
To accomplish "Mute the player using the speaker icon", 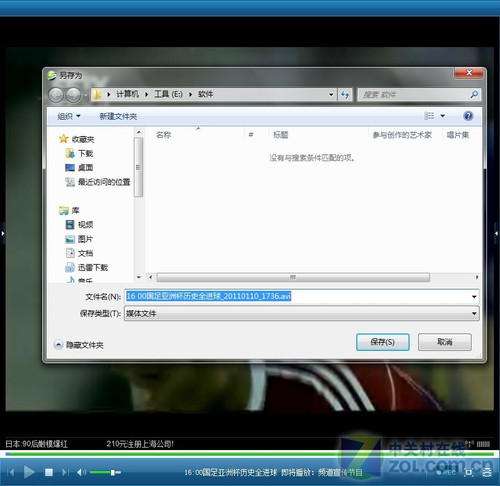I will 81,472.
